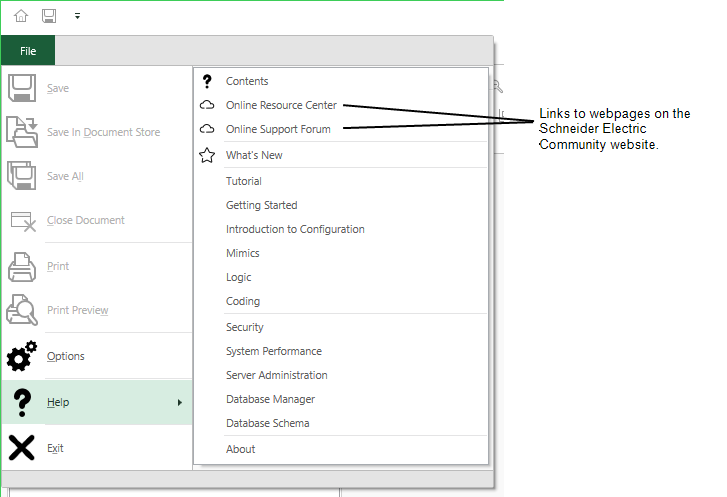Viewport: 727px width, 497px height.
Task: Click the Online Resource Center cloud icon
Action: click(207, 105)
